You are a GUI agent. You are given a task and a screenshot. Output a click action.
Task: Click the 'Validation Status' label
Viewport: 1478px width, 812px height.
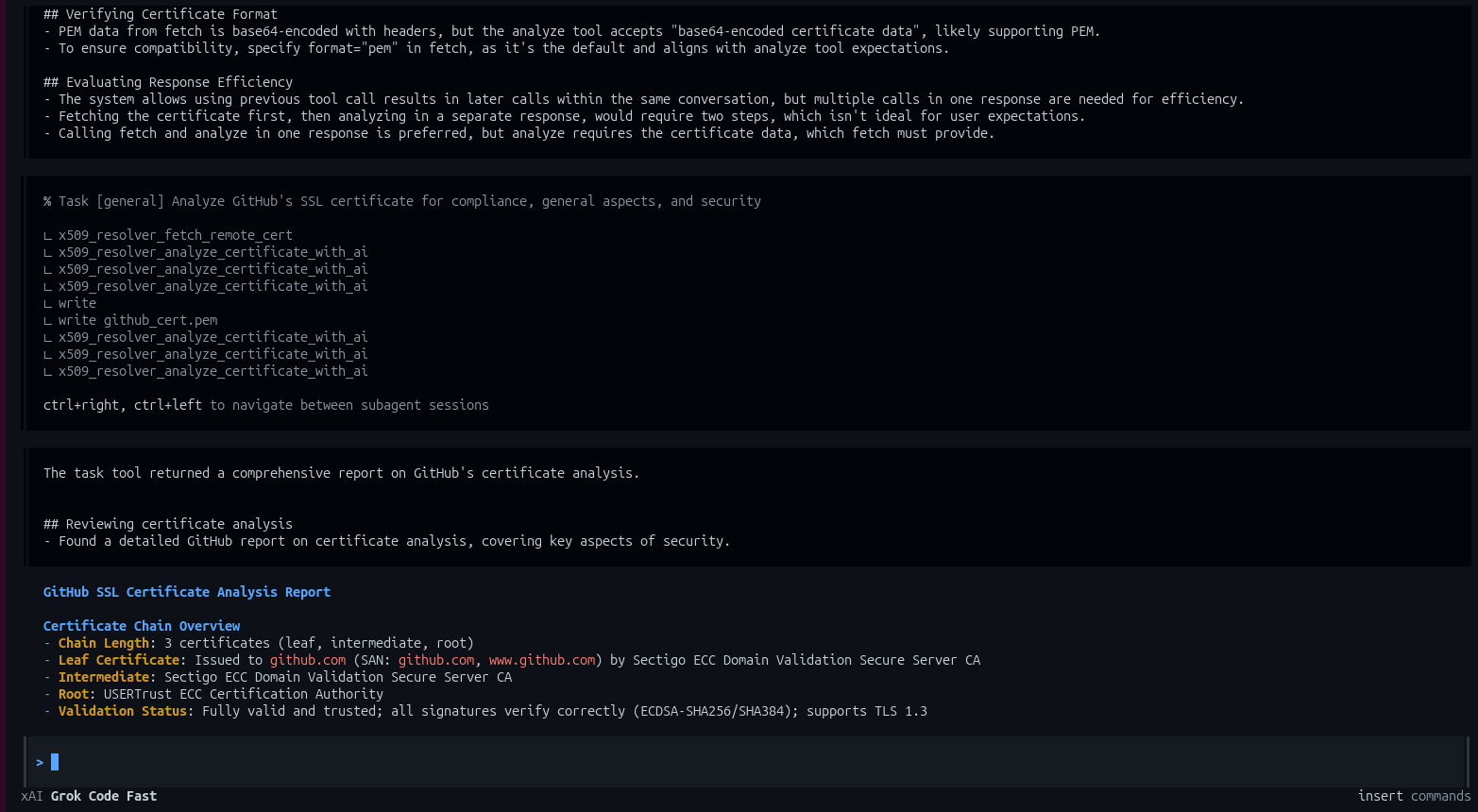[123, 711]
